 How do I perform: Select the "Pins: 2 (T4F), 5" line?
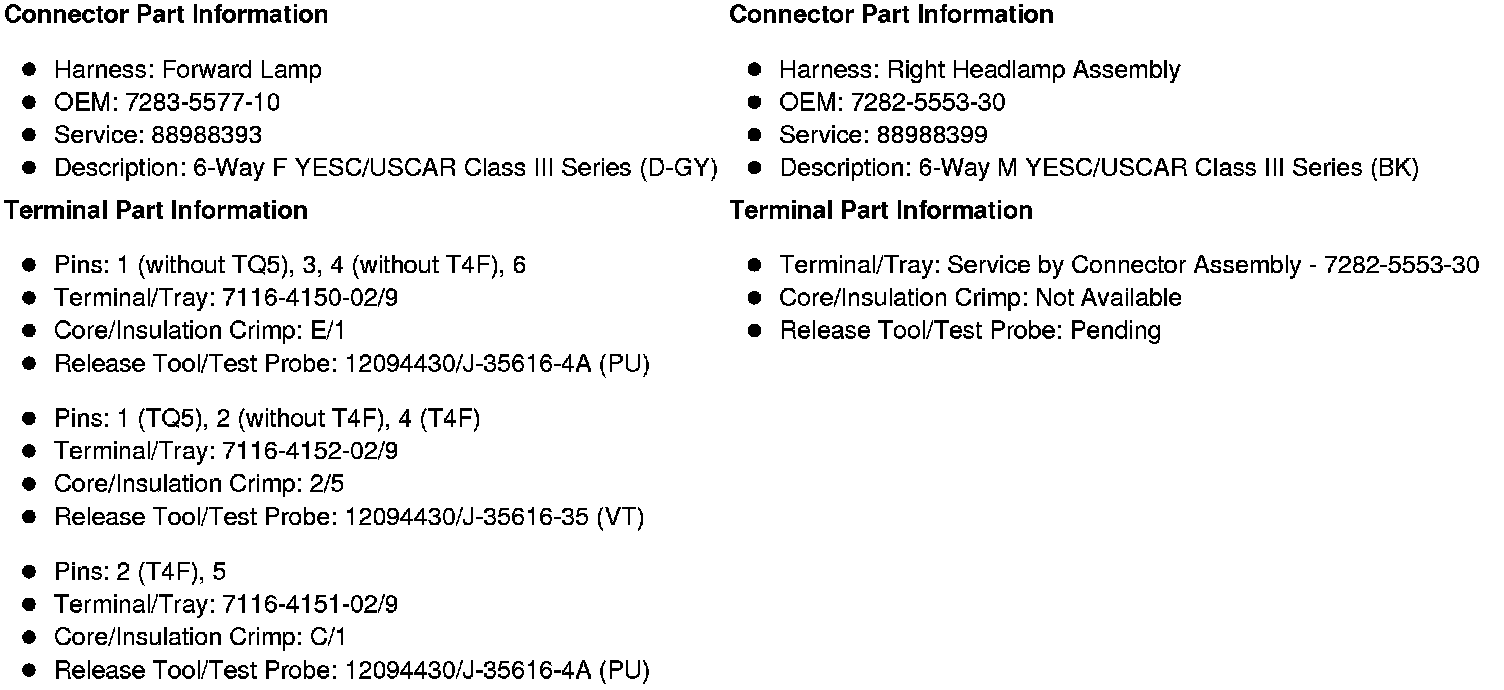pos(140,572)
